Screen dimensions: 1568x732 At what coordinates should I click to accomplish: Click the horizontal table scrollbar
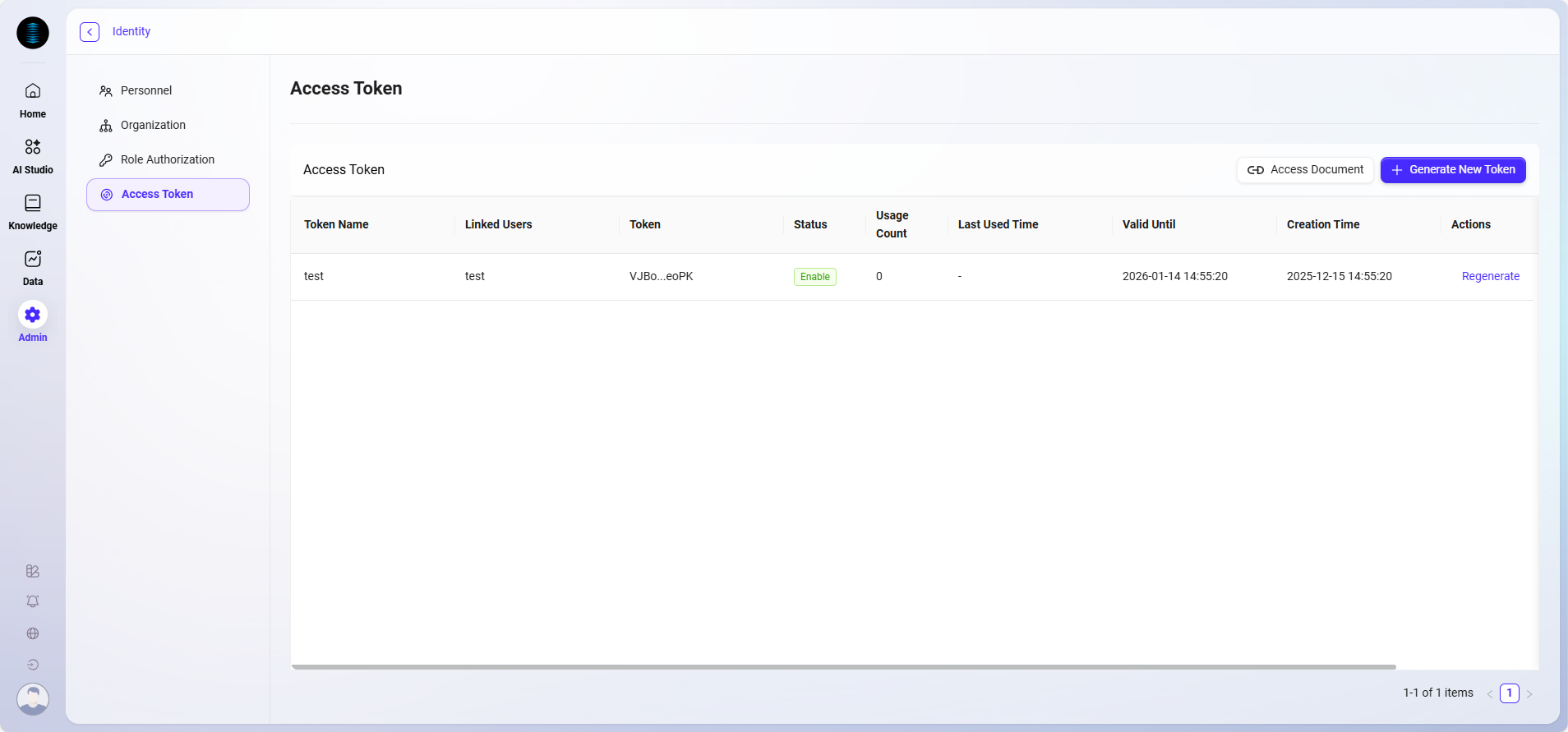pos(843,667)
